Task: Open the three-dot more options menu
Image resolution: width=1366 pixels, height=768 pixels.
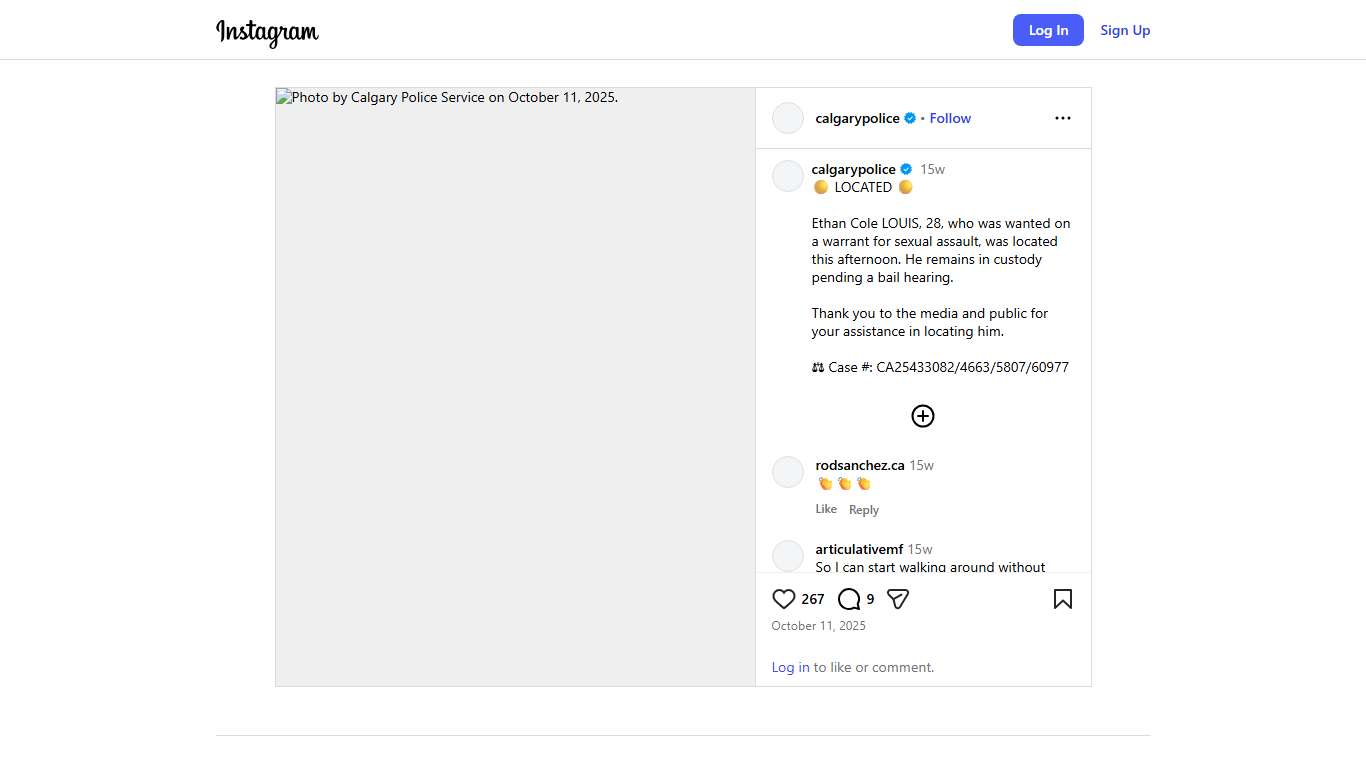Action: pos(1062,118)
